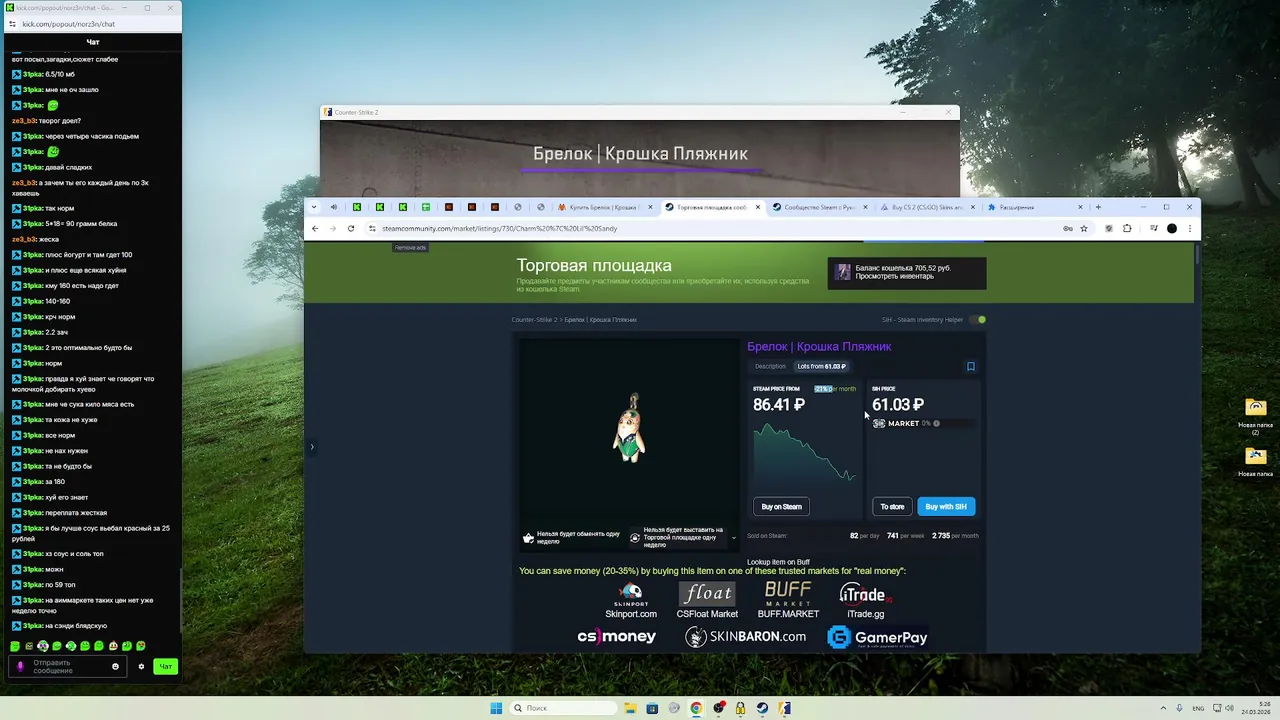
Task: Open Microsoft Store from the taskbar
Action: click(x=653, y=708)
